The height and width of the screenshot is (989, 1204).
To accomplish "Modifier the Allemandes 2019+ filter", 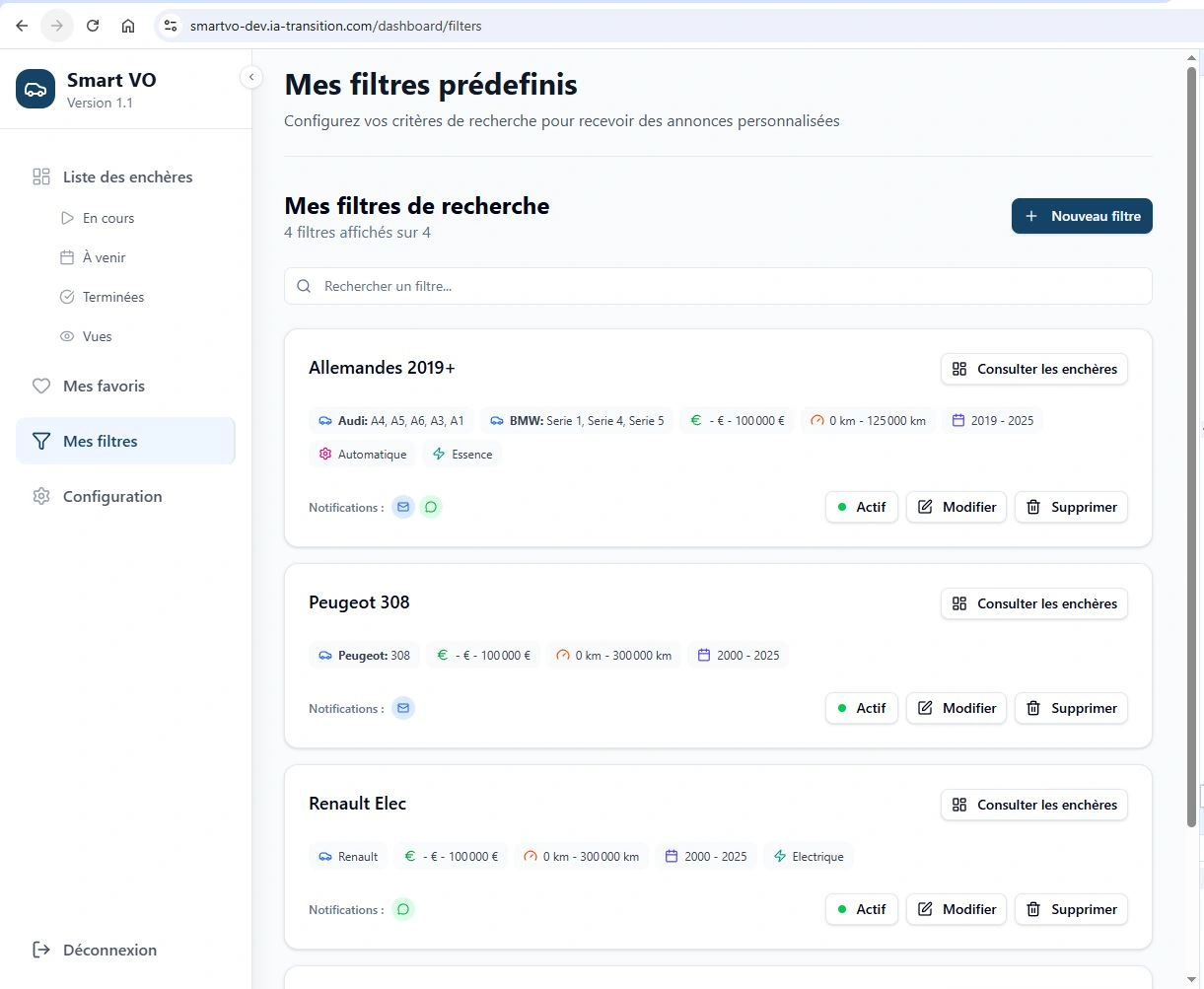I will 956,507.
